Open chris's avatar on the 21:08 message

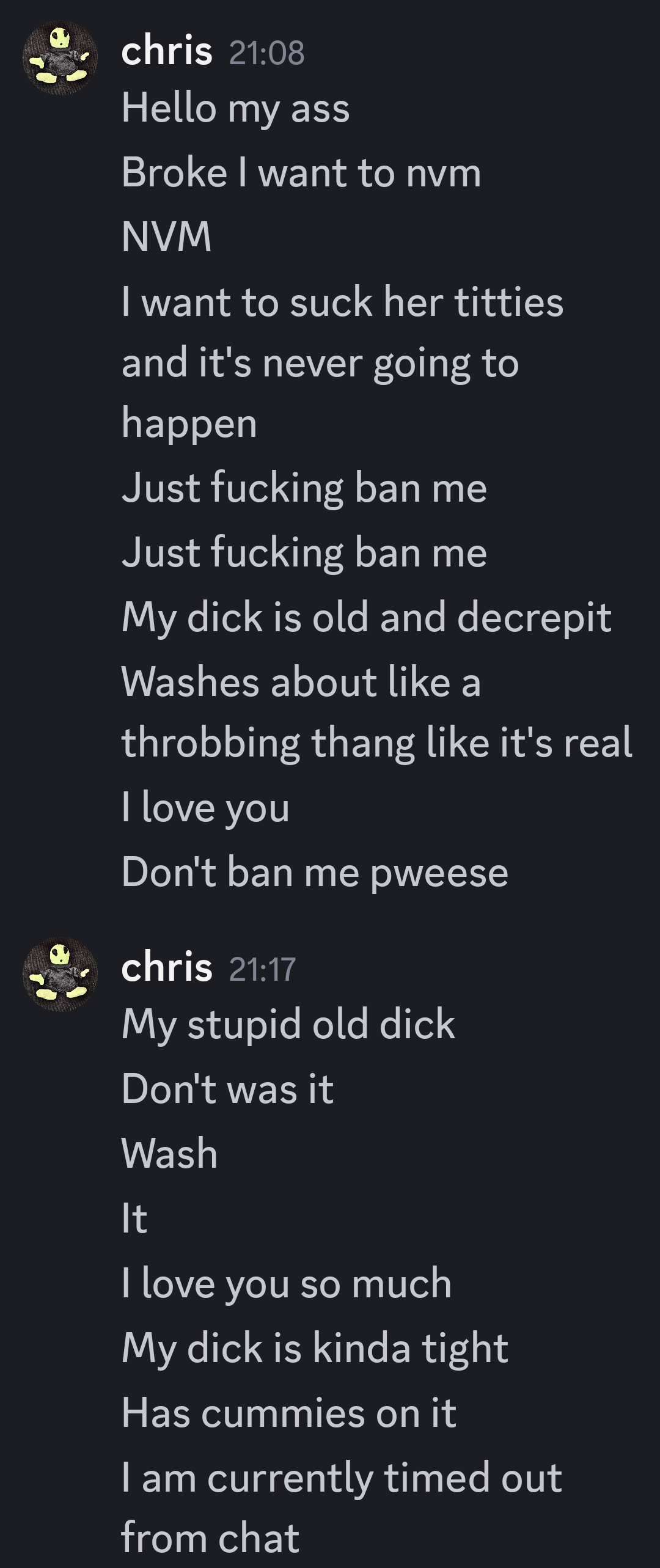tap(60, 58)
